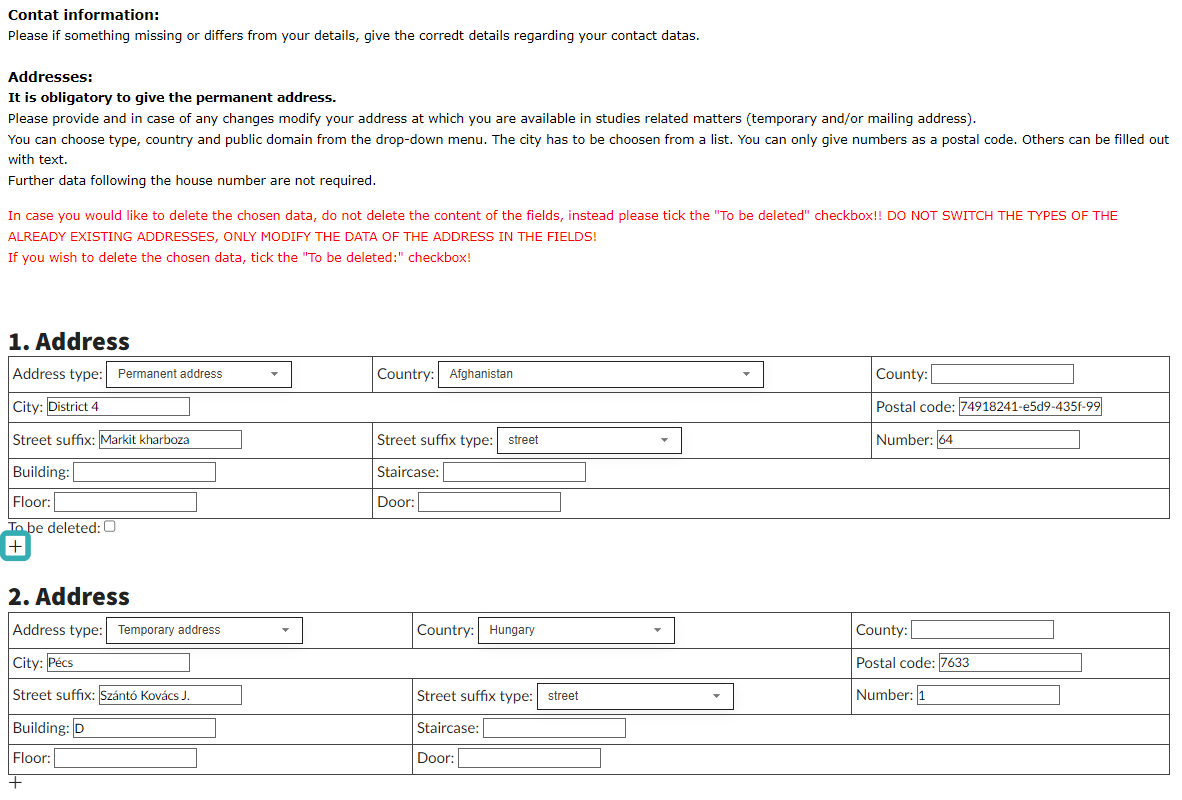Open Address type dropdown showing Temporary address
Viewport: 1182px width, 800px height.
(x=203, y=630)
